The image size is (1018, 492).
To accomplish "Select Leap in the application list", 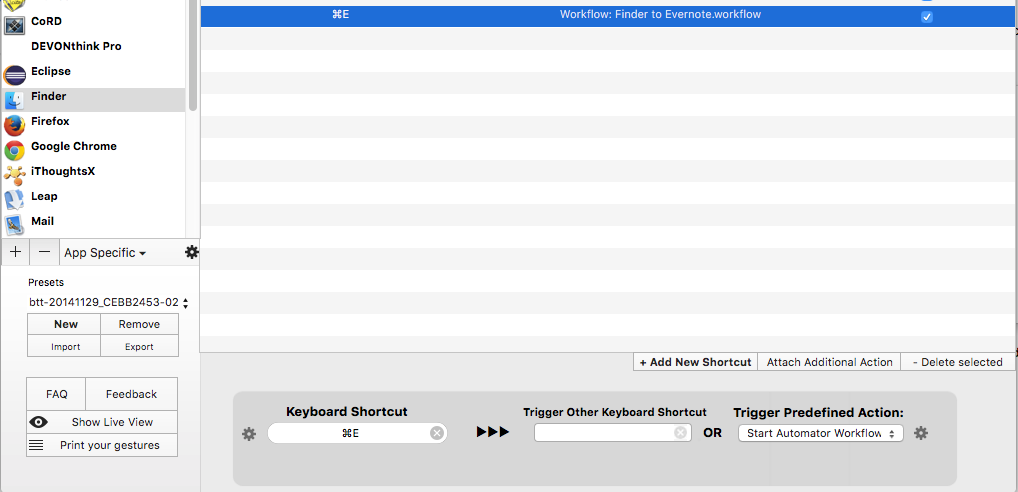I will [x=44, y=197].
